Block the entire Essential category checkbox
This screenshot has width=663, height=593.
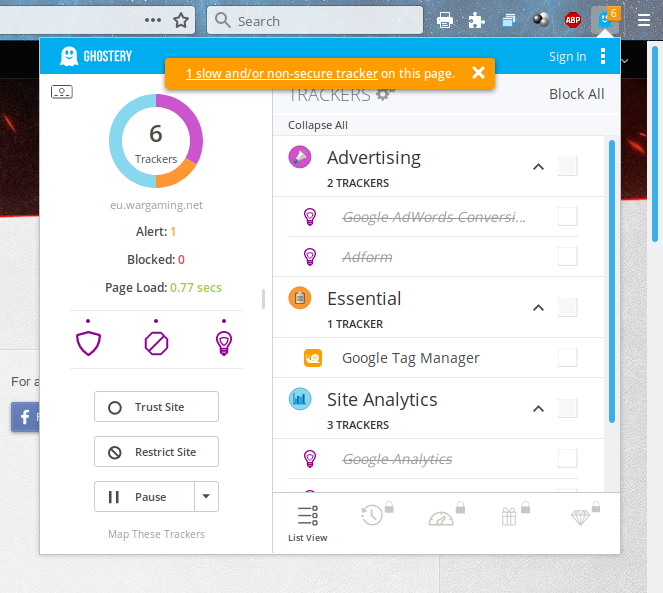tap(567, 307)
